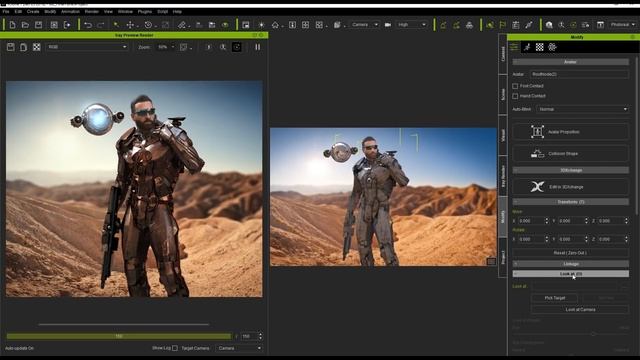This screenshot has width=640, height=360.
Task: Open the RGB channel dropdown in Iray Preview
Action: [x=87, y=47]
